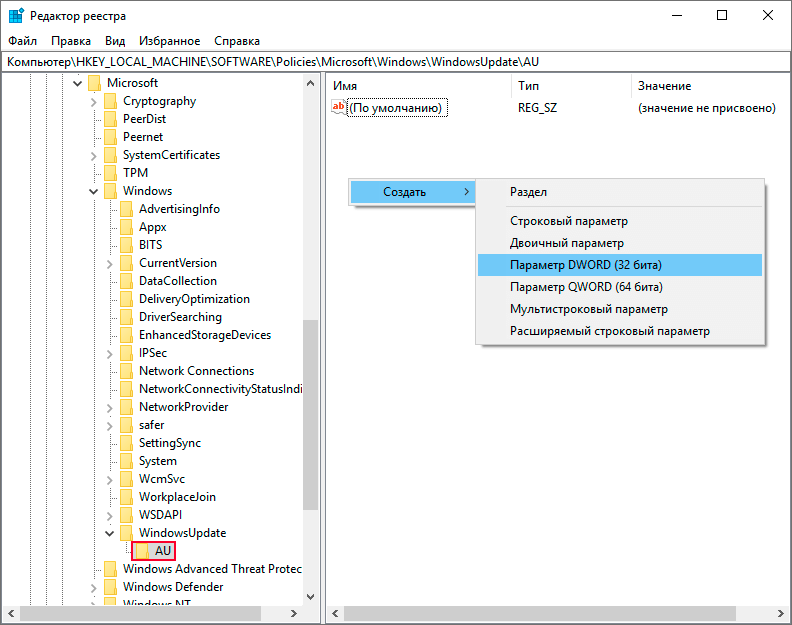Click the AU folder icon
This screenshot has width=792, height=625.
[142, 551]
